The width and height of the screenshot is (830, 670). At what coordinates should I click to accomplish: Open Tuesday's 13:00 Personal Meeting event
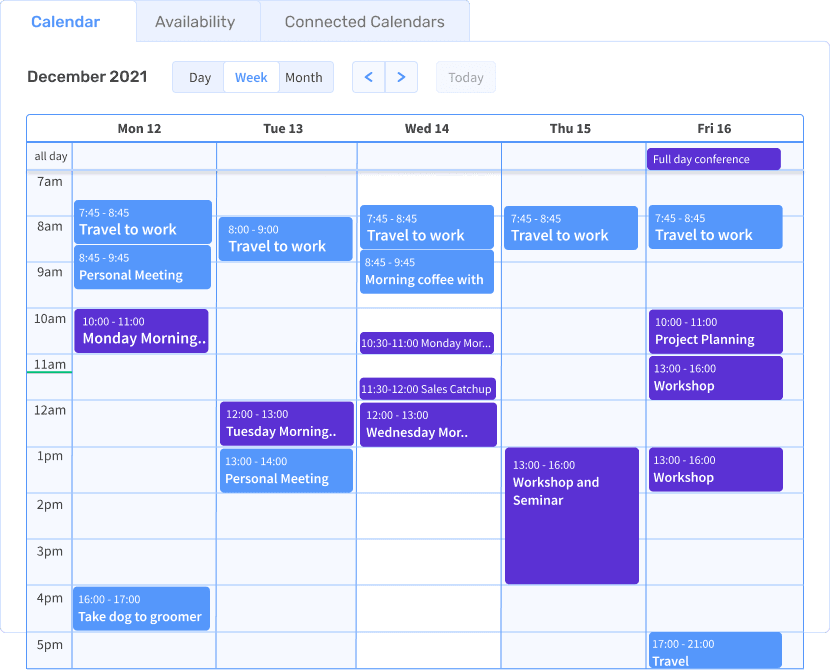click(286, 470)
